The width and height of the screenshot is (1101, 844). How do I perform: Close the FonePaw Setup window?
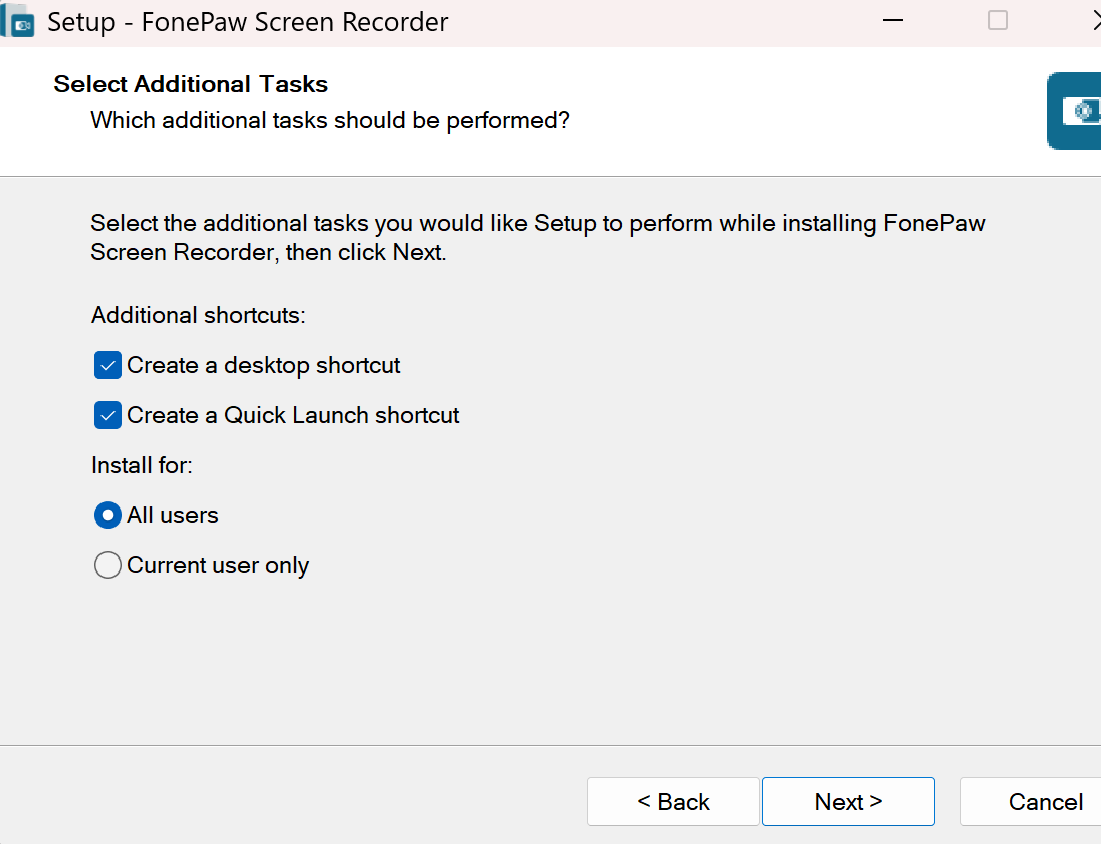(x=1093, y=21)
